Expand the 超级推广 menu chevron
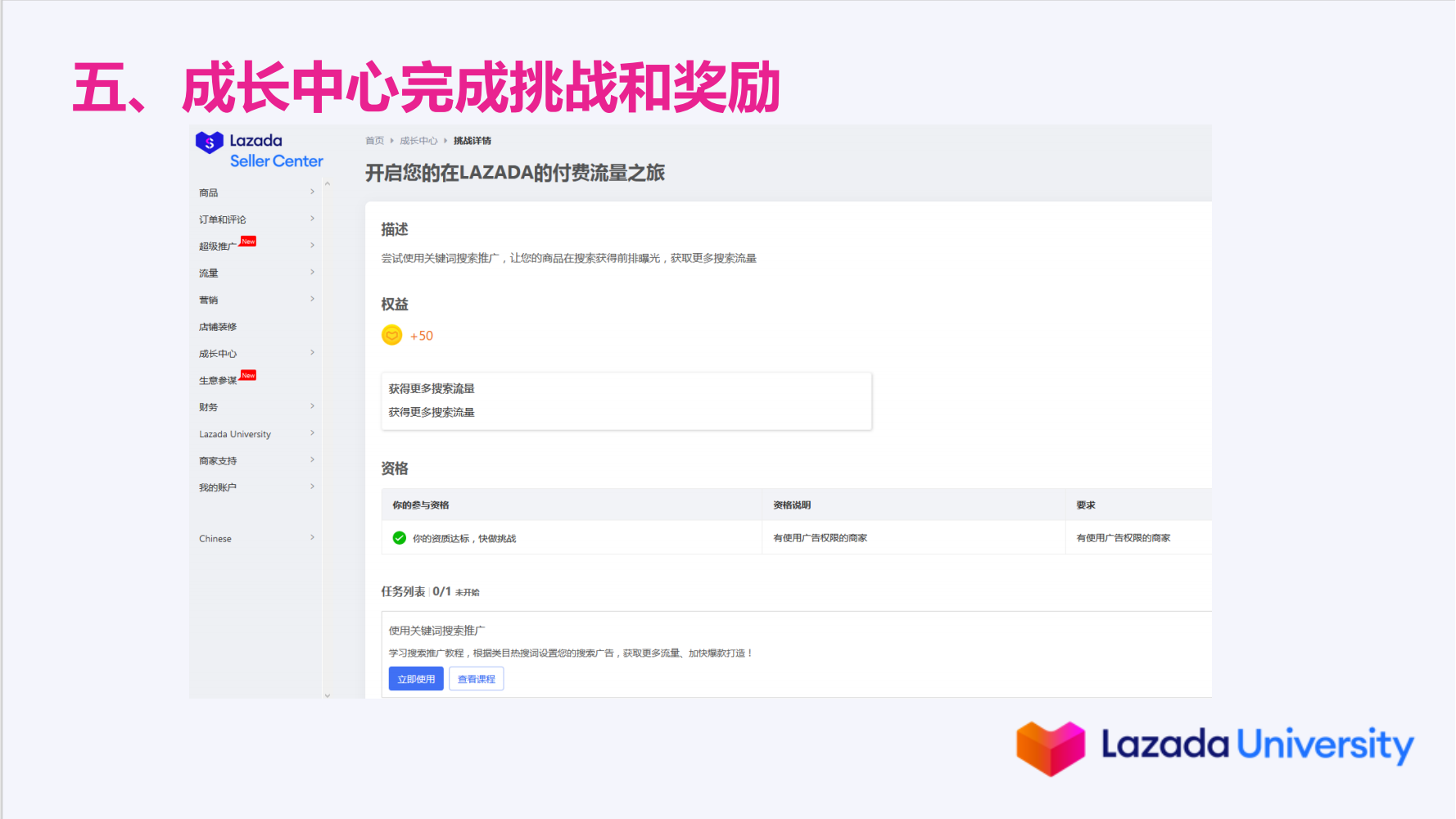This screenshot has height=819, width=1456. click(x=312, y=246)
